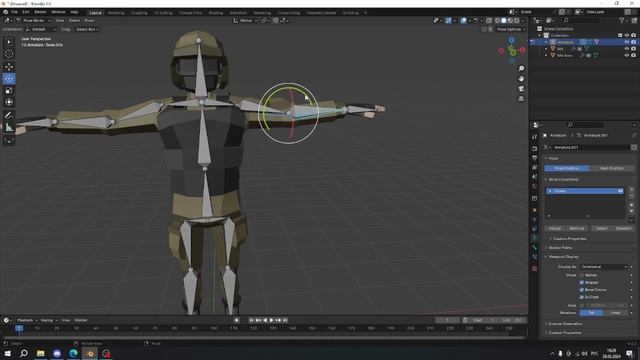
Task: Jump to the timeline end frame button
Action: [285, 320]
